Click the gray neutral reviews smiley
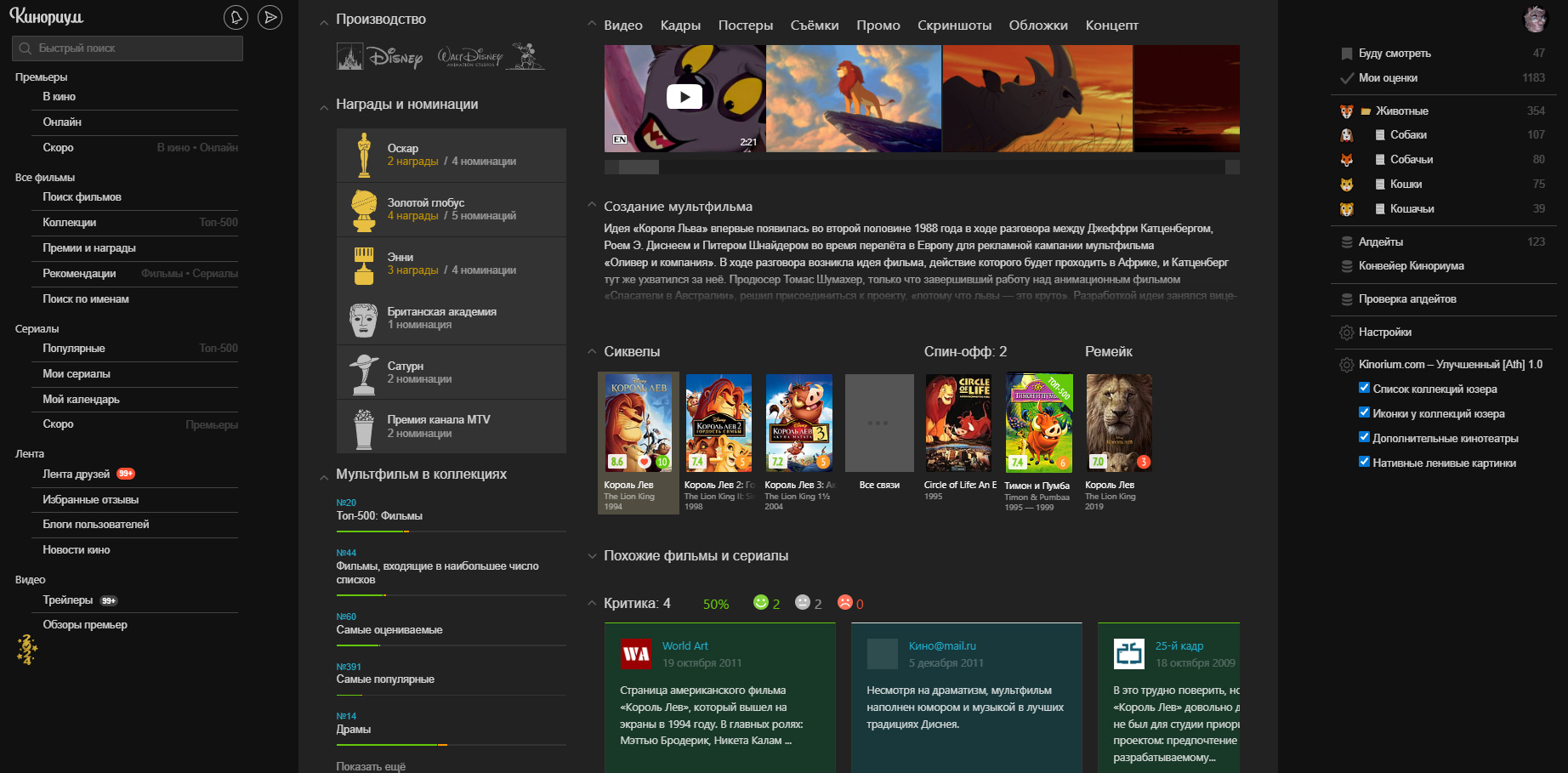 pos(803,602)
